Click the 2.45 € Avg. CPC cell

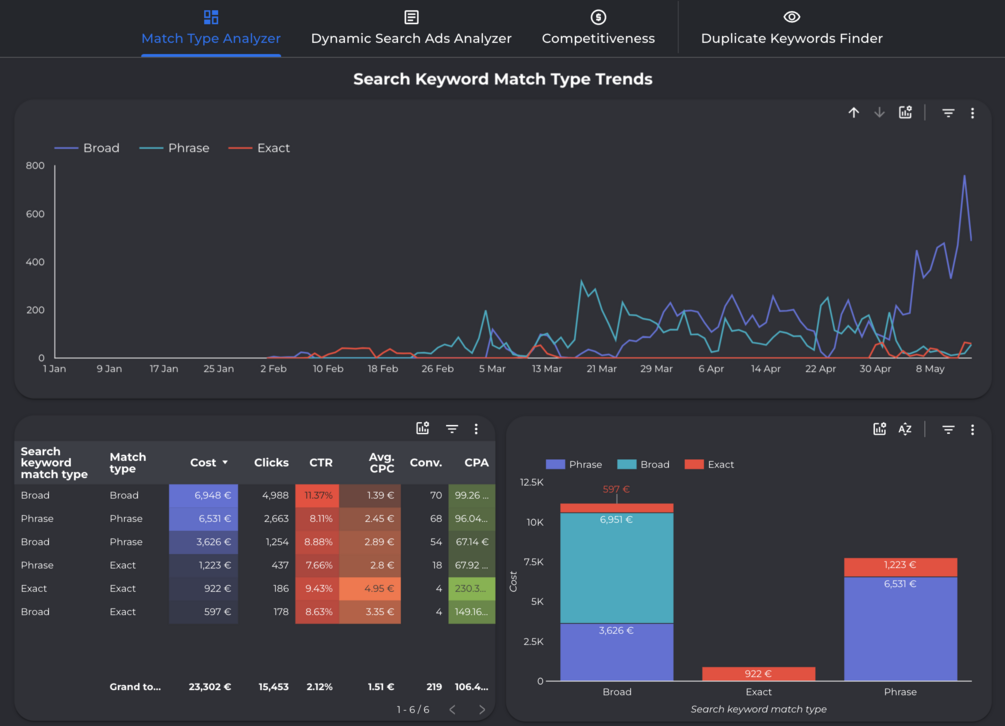tap(370, 518)
